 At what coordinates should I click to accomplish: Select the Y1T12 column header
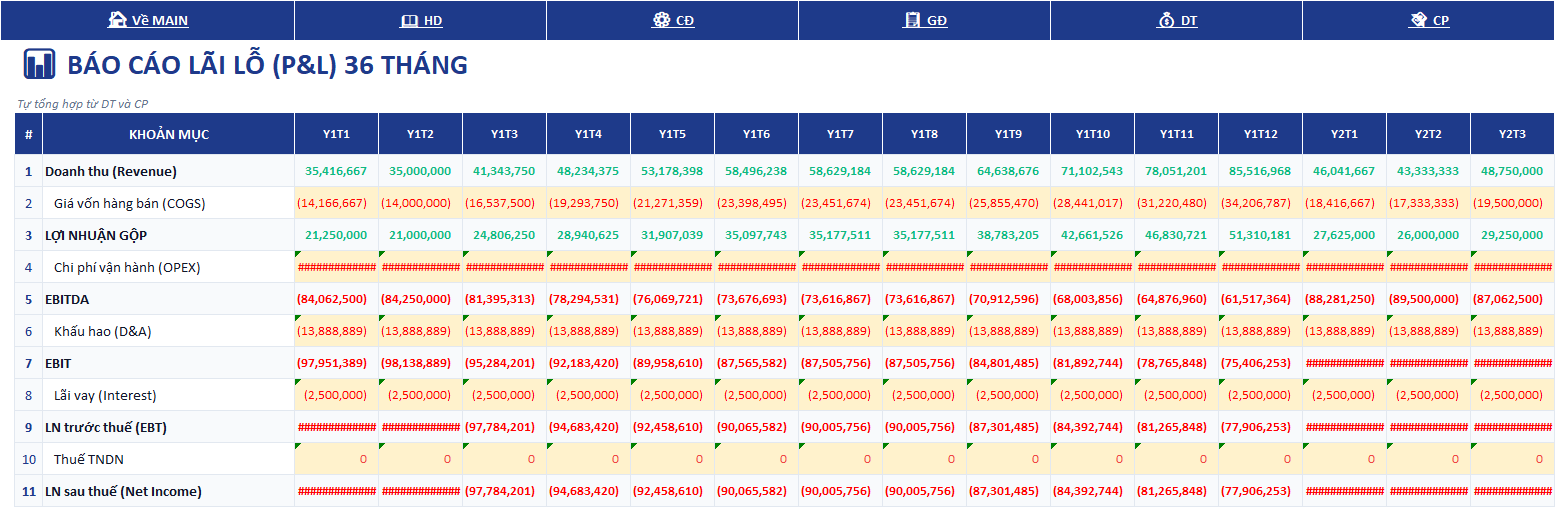pyautogui.click(x=1260, y=134)
